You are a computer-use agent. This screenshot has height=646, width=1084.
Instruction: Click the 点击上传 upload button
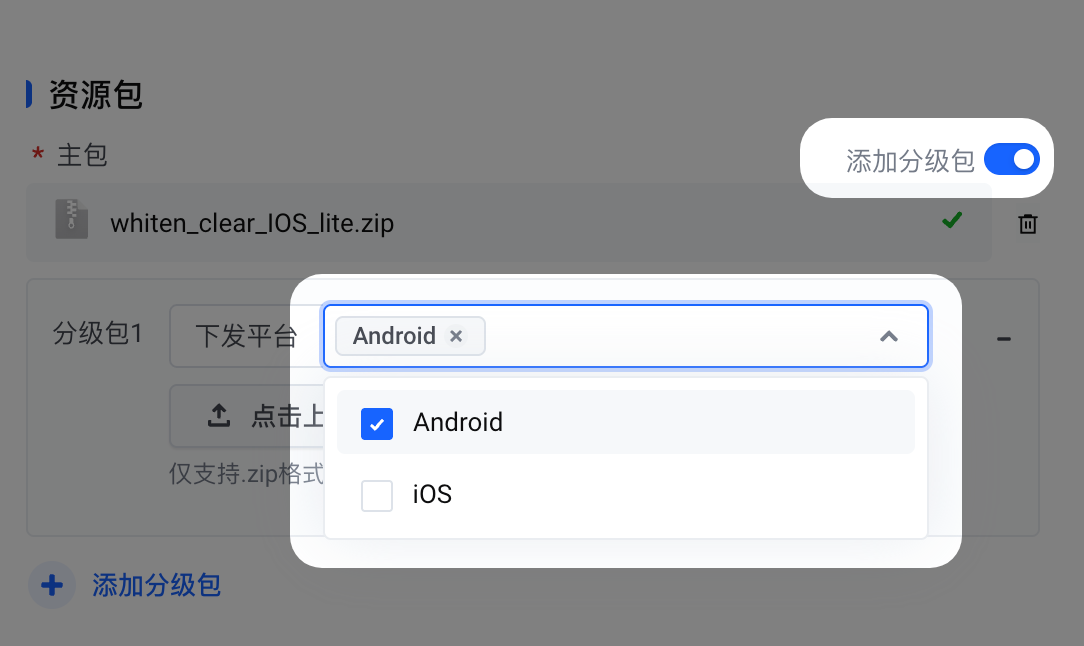(x=247, y=416)
